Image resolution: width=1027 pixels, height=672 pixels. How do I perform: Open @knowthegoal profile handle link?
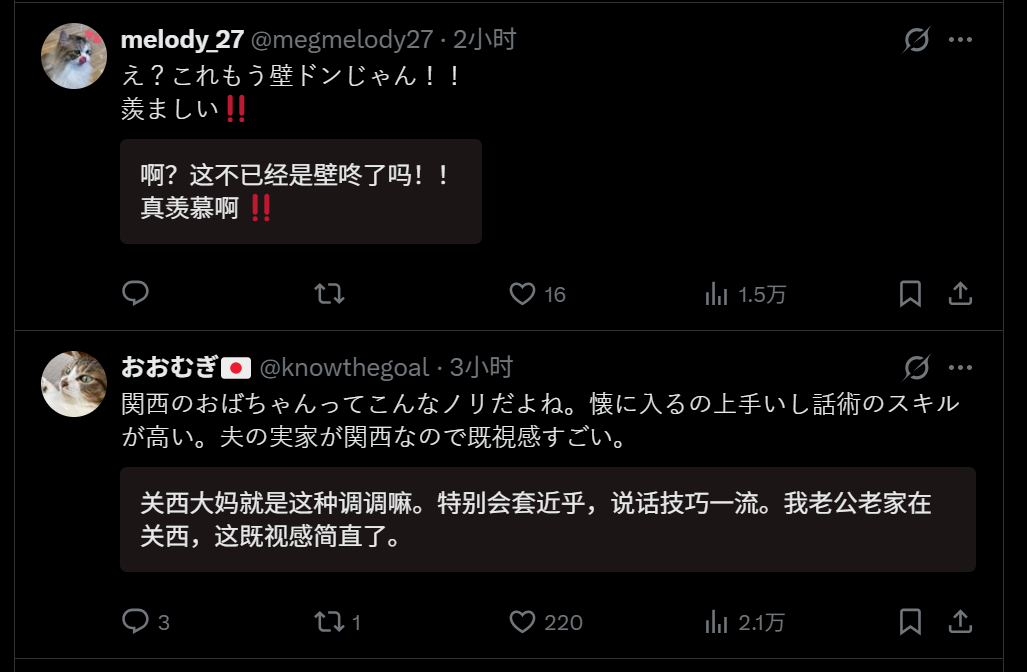(x=345, y=368)
